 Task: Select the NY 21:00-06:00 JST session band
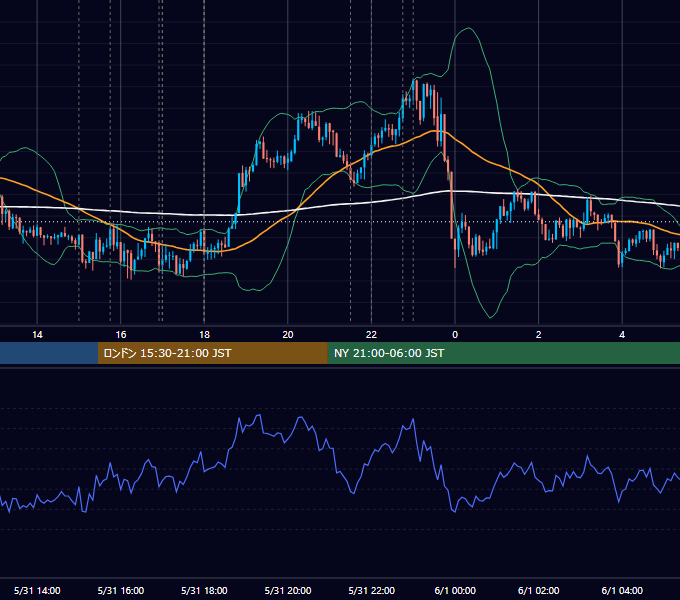point(503,353)
